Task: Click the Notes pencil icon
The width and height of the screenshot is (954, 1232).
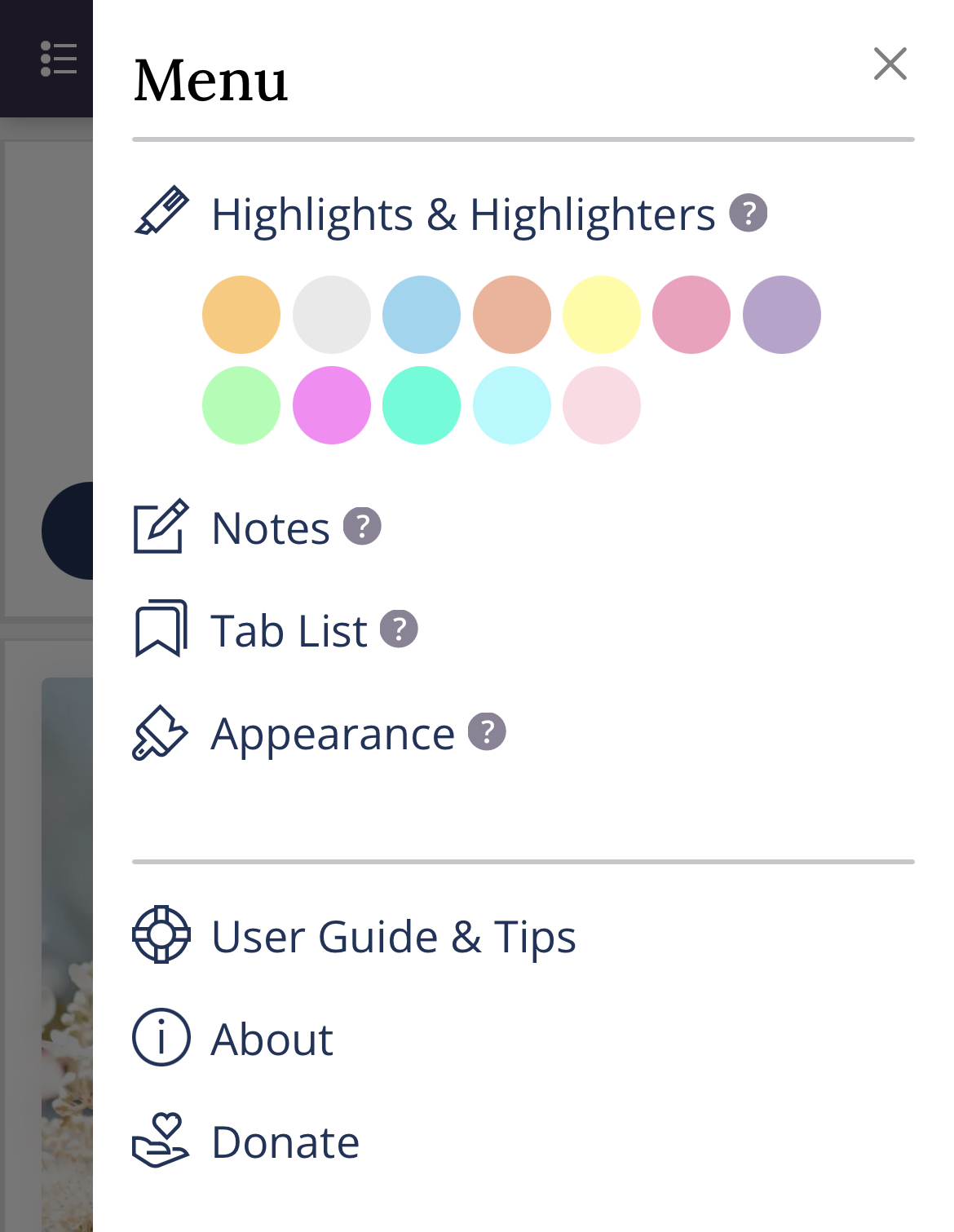Action: pos(160,528)
